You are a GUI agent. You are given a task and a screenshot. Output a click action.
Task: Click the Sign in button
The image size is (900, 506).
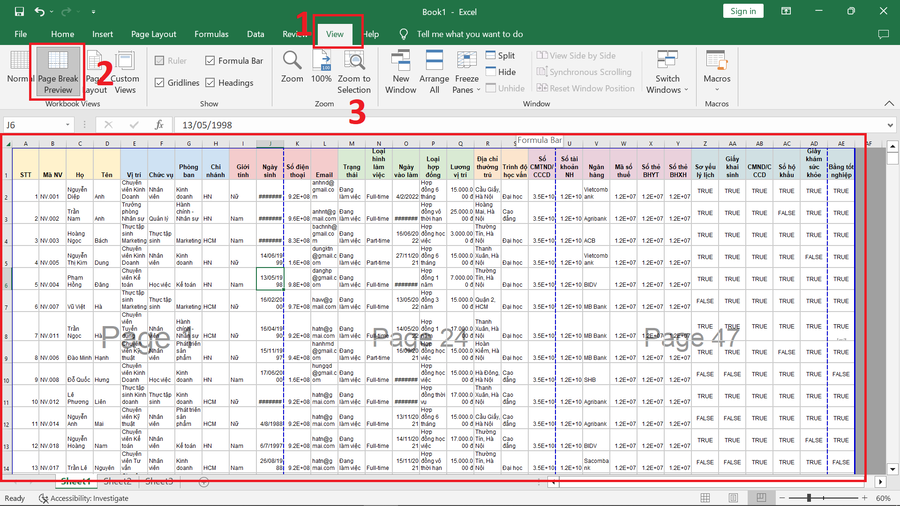[743, 11]
